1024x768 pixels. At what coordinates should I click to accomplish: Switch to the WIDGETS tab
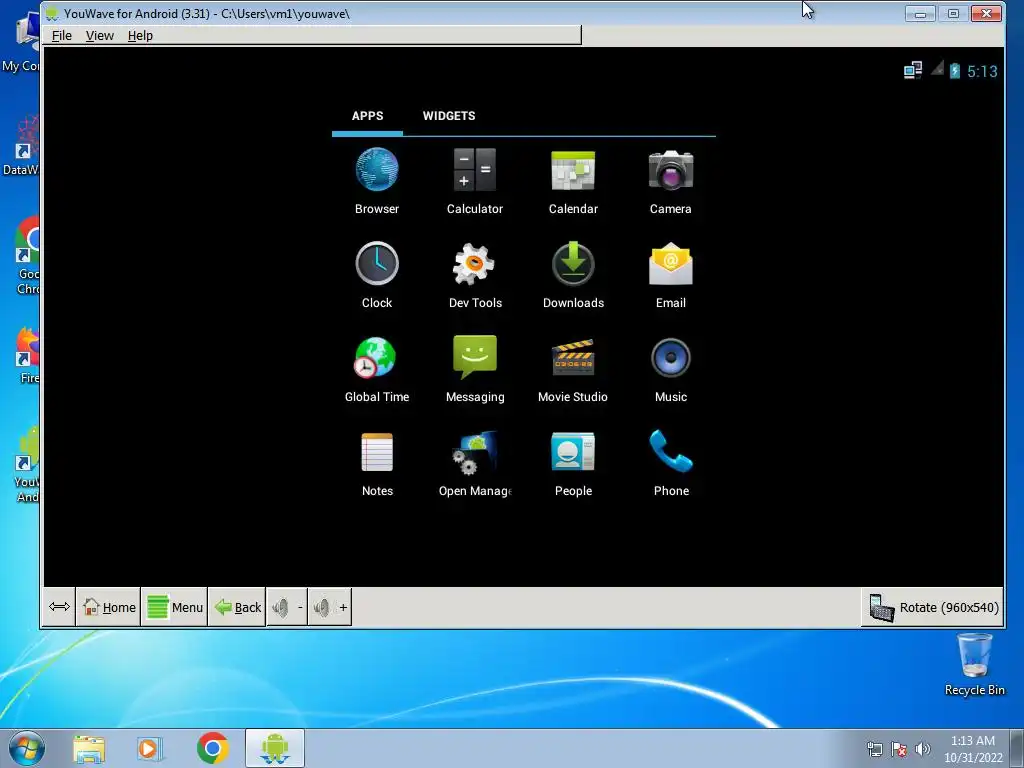tap(449, 116)
